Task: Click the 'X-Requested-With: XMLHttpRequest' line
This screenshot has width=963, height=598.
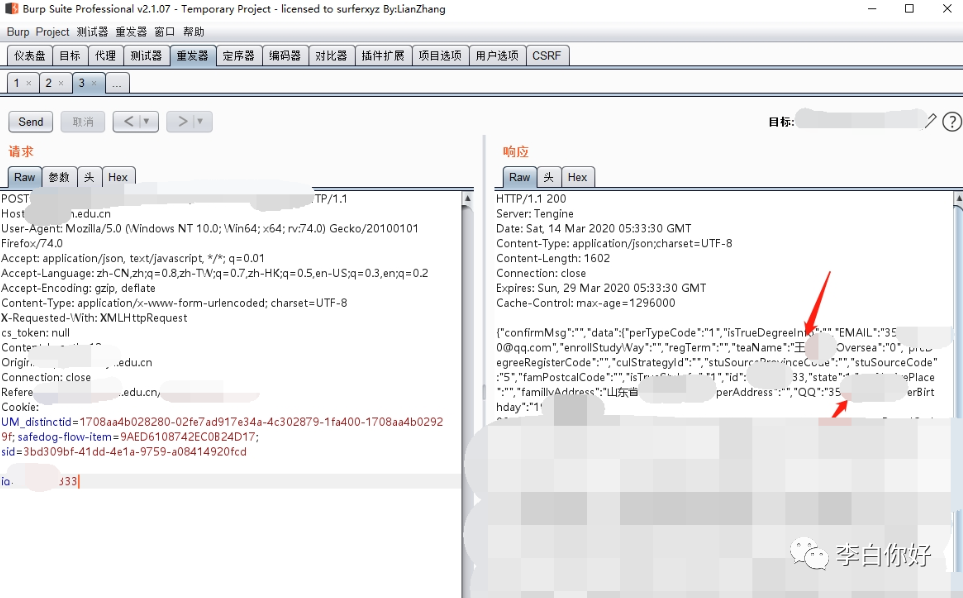Action: point(94,318)
